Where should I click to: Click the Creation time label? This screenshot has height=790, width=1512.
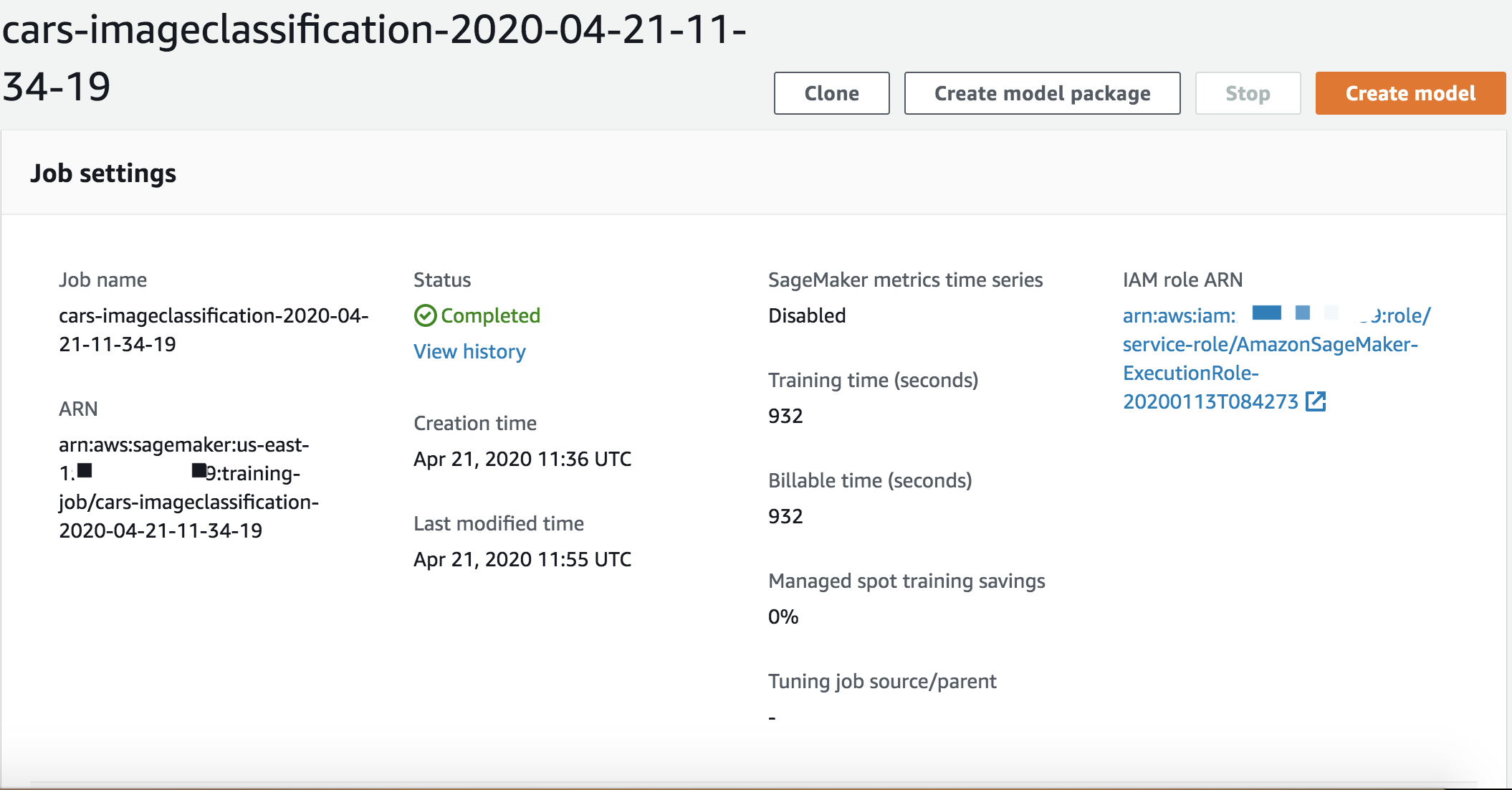tap(475, 423)
